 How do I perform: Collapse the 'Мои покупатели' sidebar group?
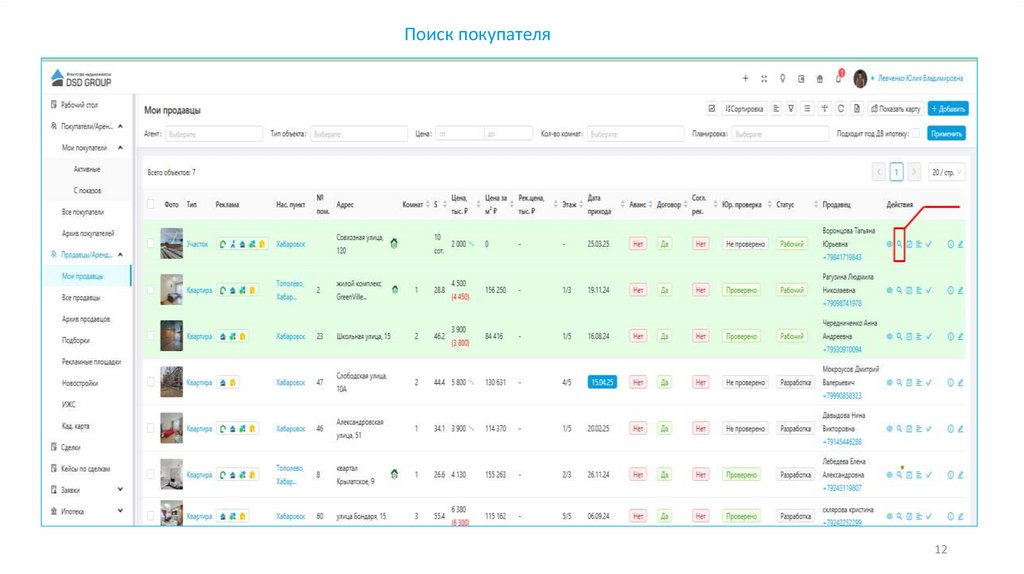pos(120,148)
